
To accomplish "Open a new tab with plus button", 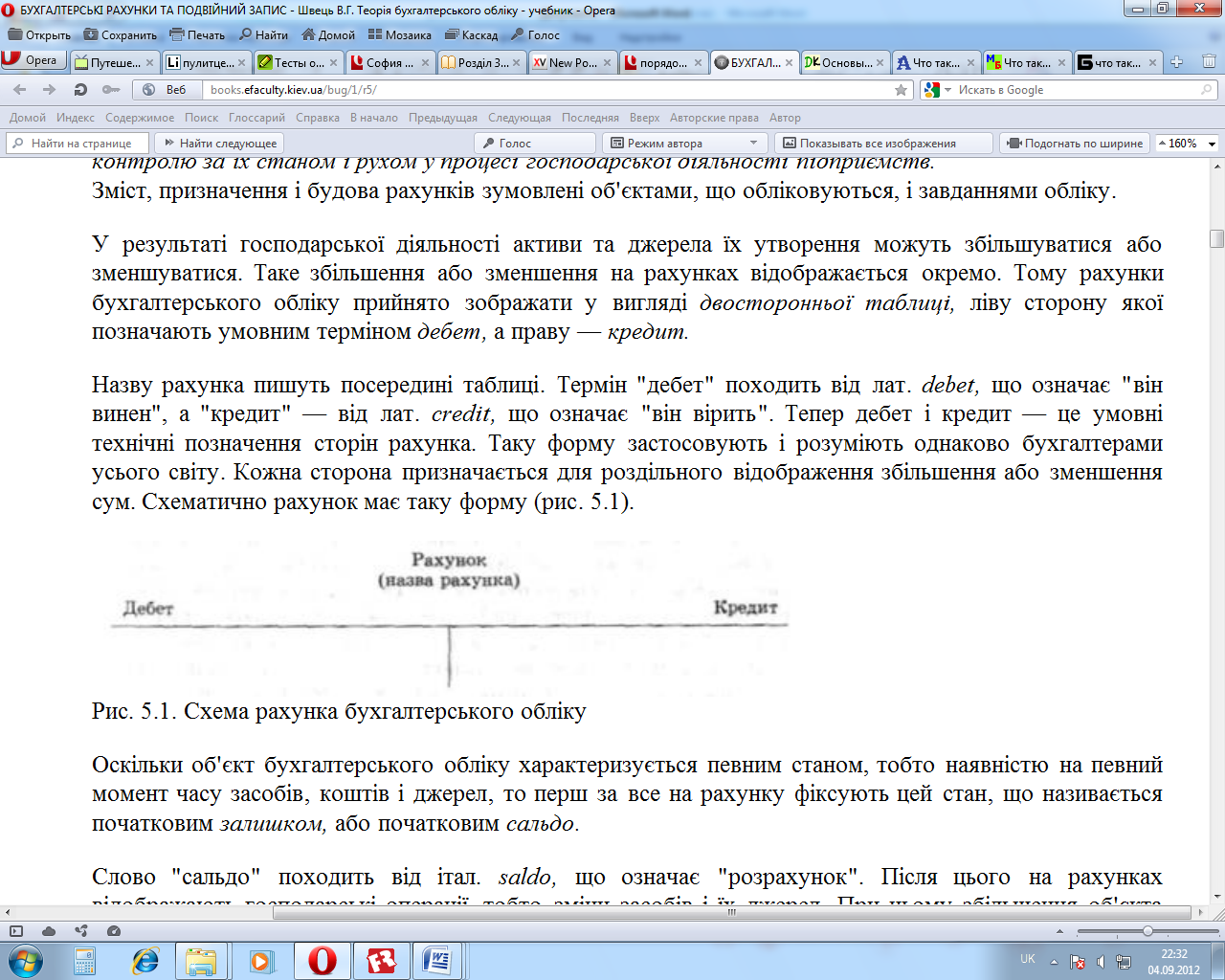I will (x=1176, y=62).
